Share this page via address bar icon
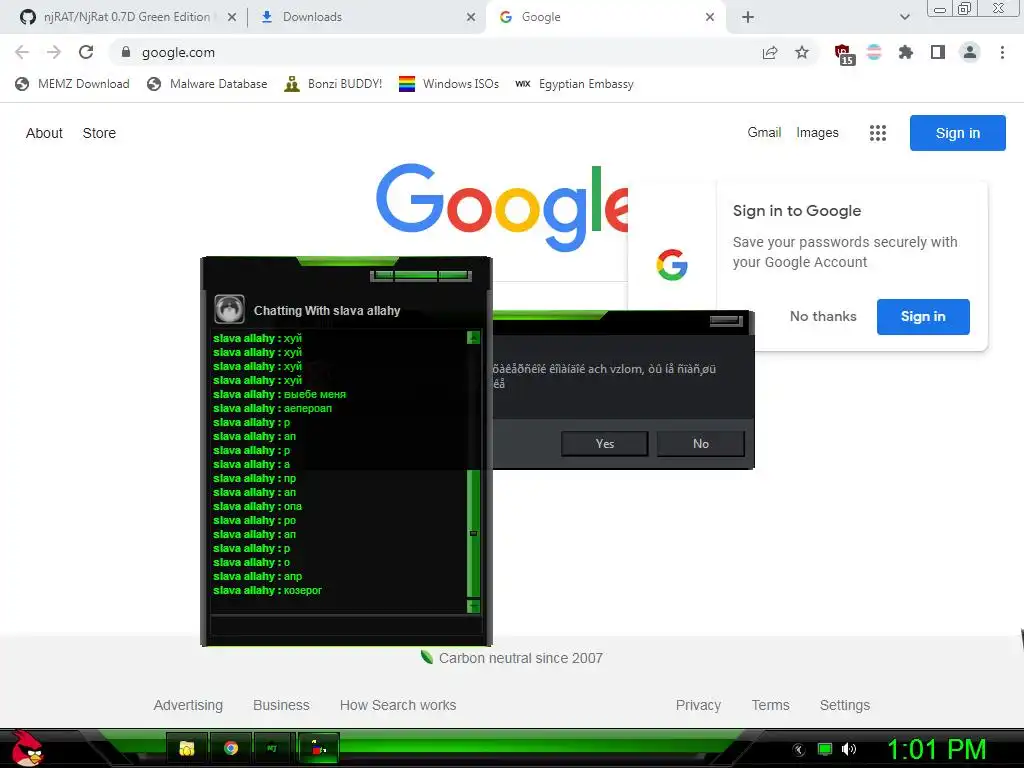Viewport: 1024px width, 768px height. [770, 52]
